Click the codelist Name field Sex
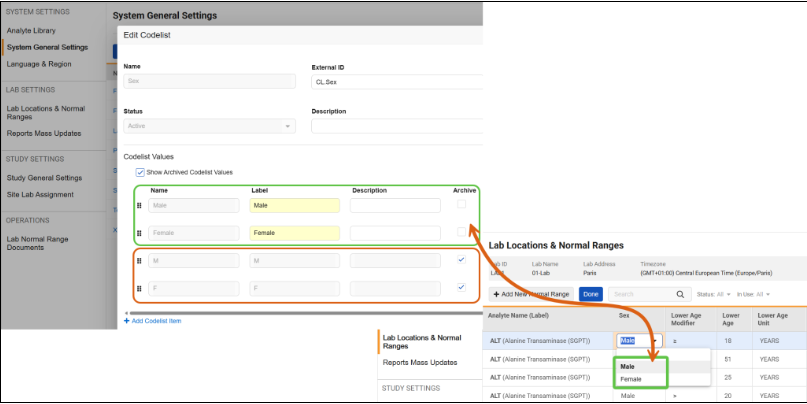The width and height of the screenshot is (807, 404). pyautogui.click(x=209, y=81)
